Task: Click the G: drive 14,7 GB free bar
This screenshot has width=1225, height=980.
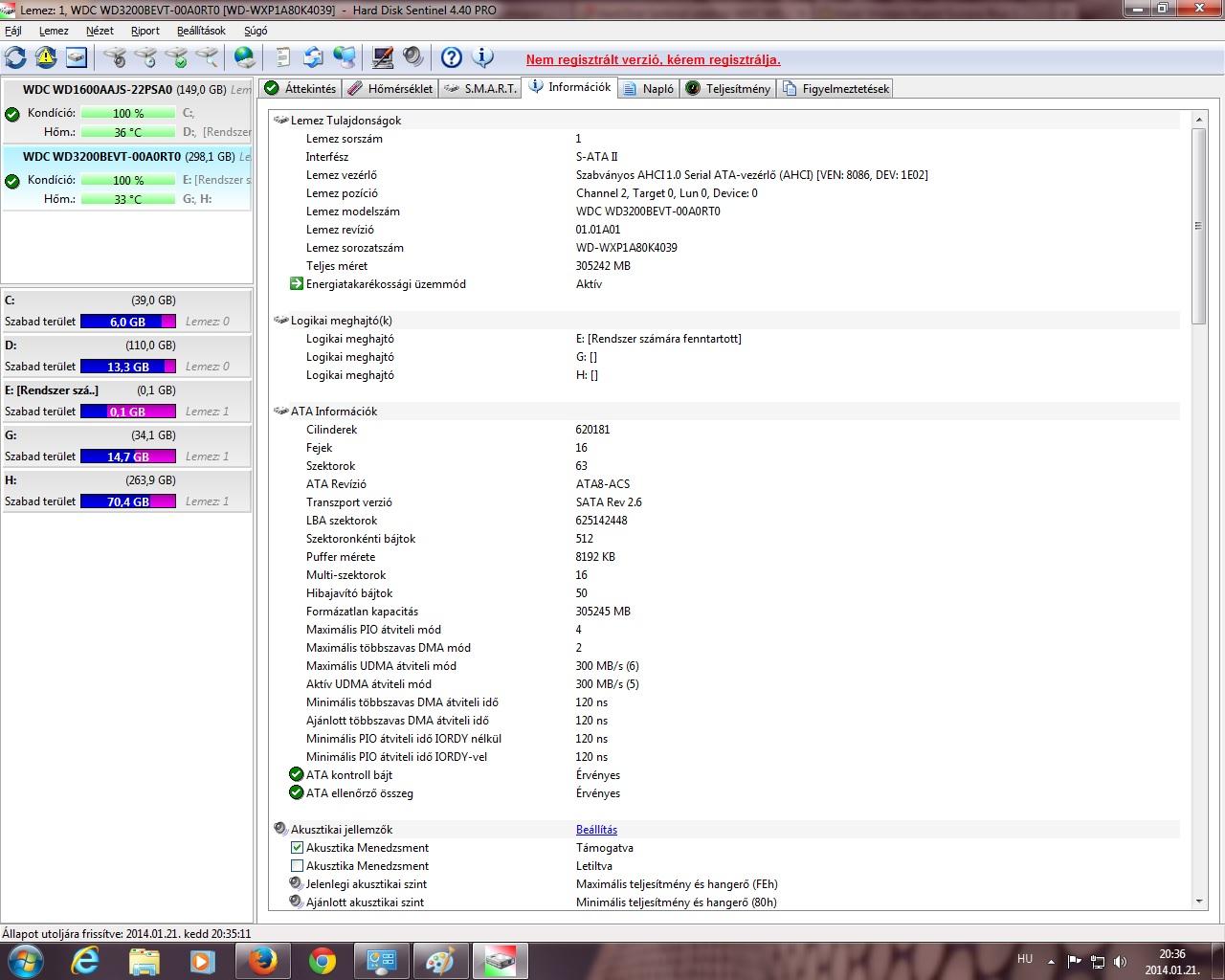Action: click(128, 457)
